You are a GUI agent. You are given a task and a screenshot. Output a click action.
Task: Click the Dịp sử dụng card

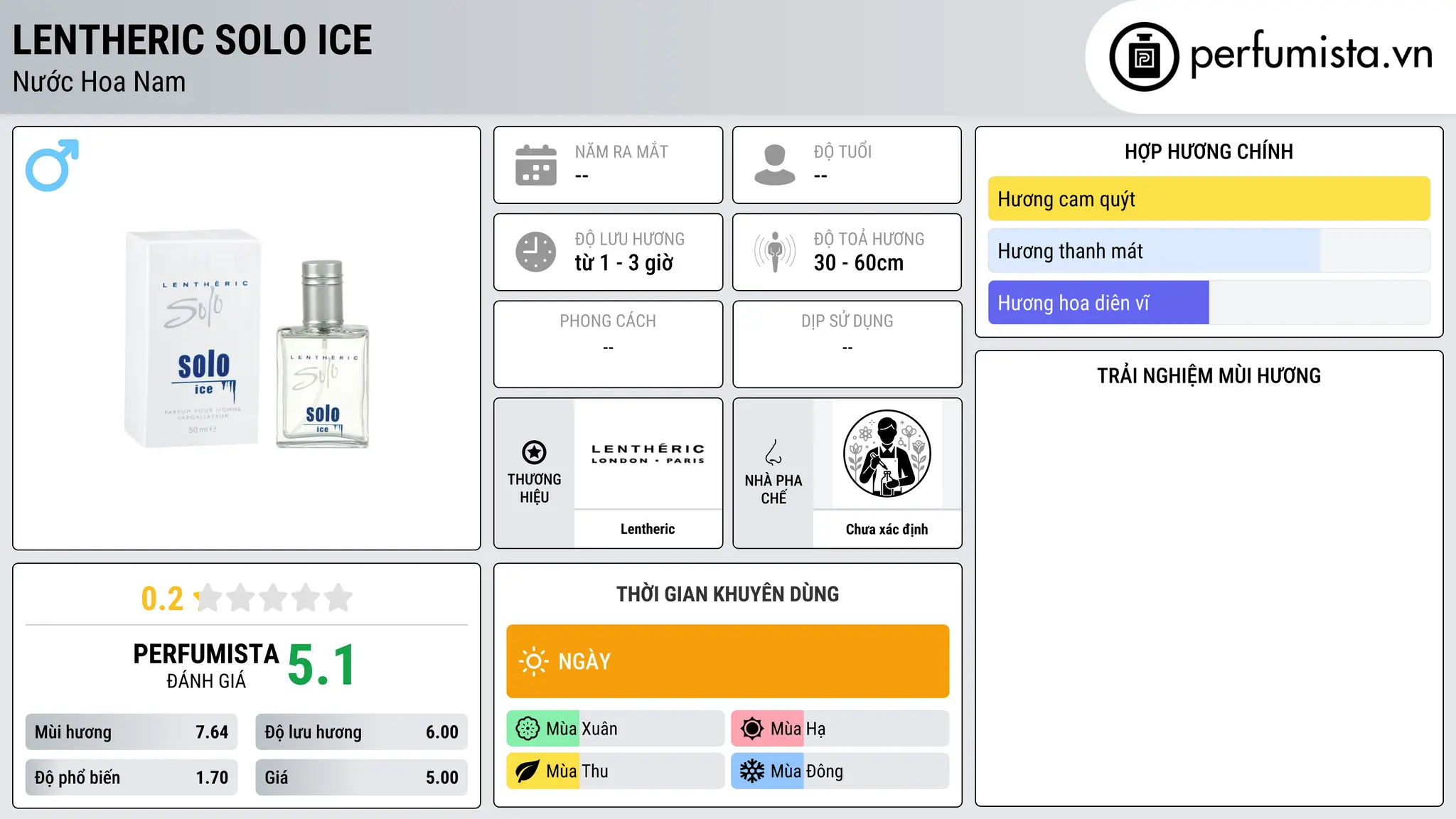[847, 344]
